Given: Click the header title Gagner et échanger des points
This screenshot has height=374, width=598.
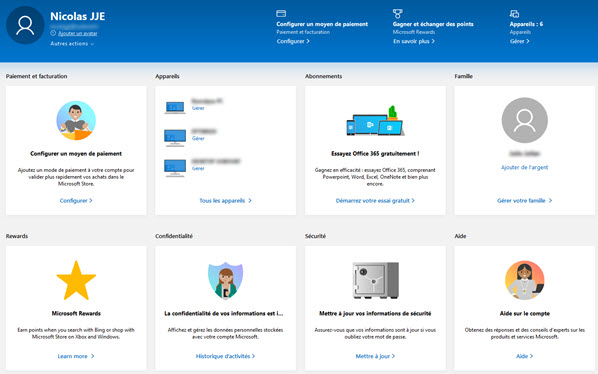Looking at the screenshot, I should (x=433, y=24).
